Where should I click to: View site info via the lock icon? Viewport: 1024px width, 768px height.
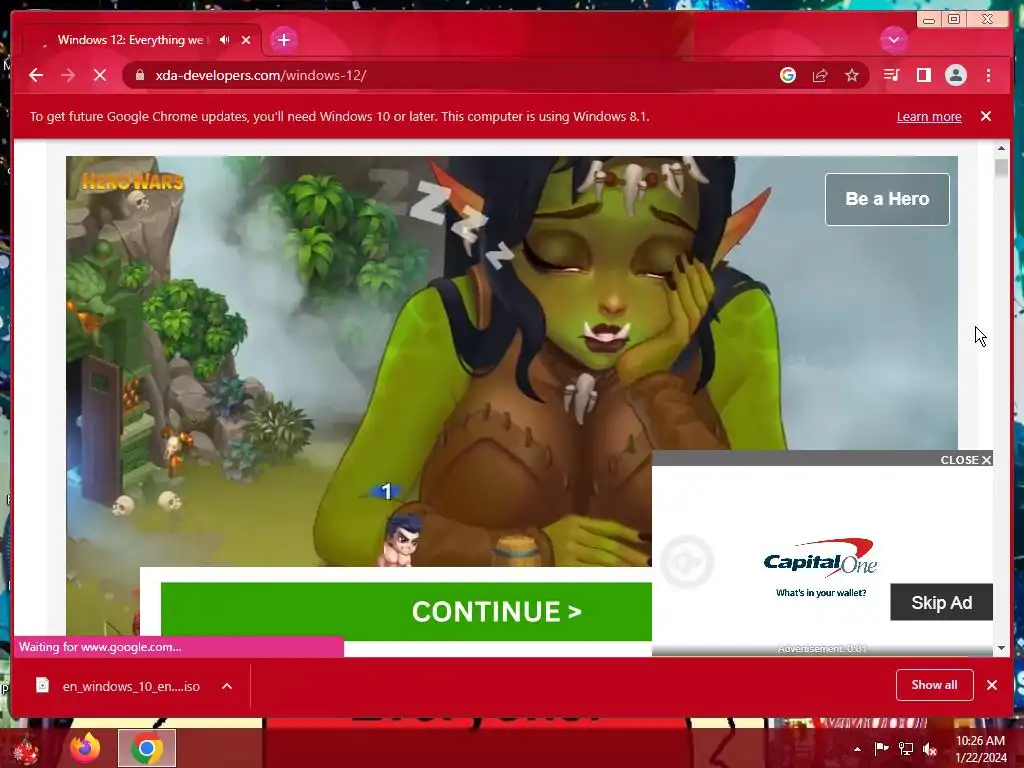[x=140, y=75]
